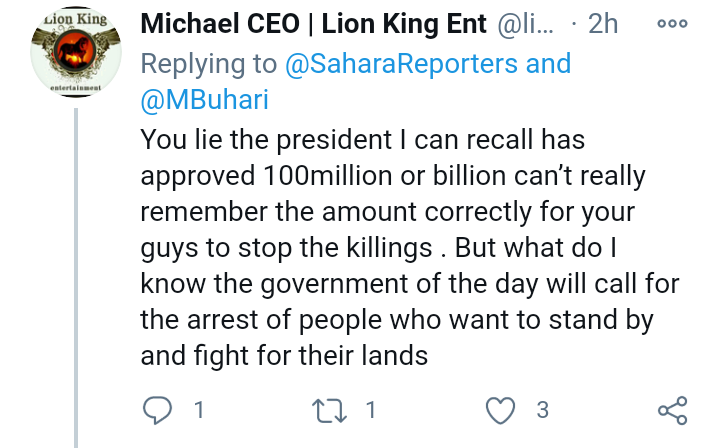
Task: Visit the @MBuhari mention link
Action: [204, 100]
